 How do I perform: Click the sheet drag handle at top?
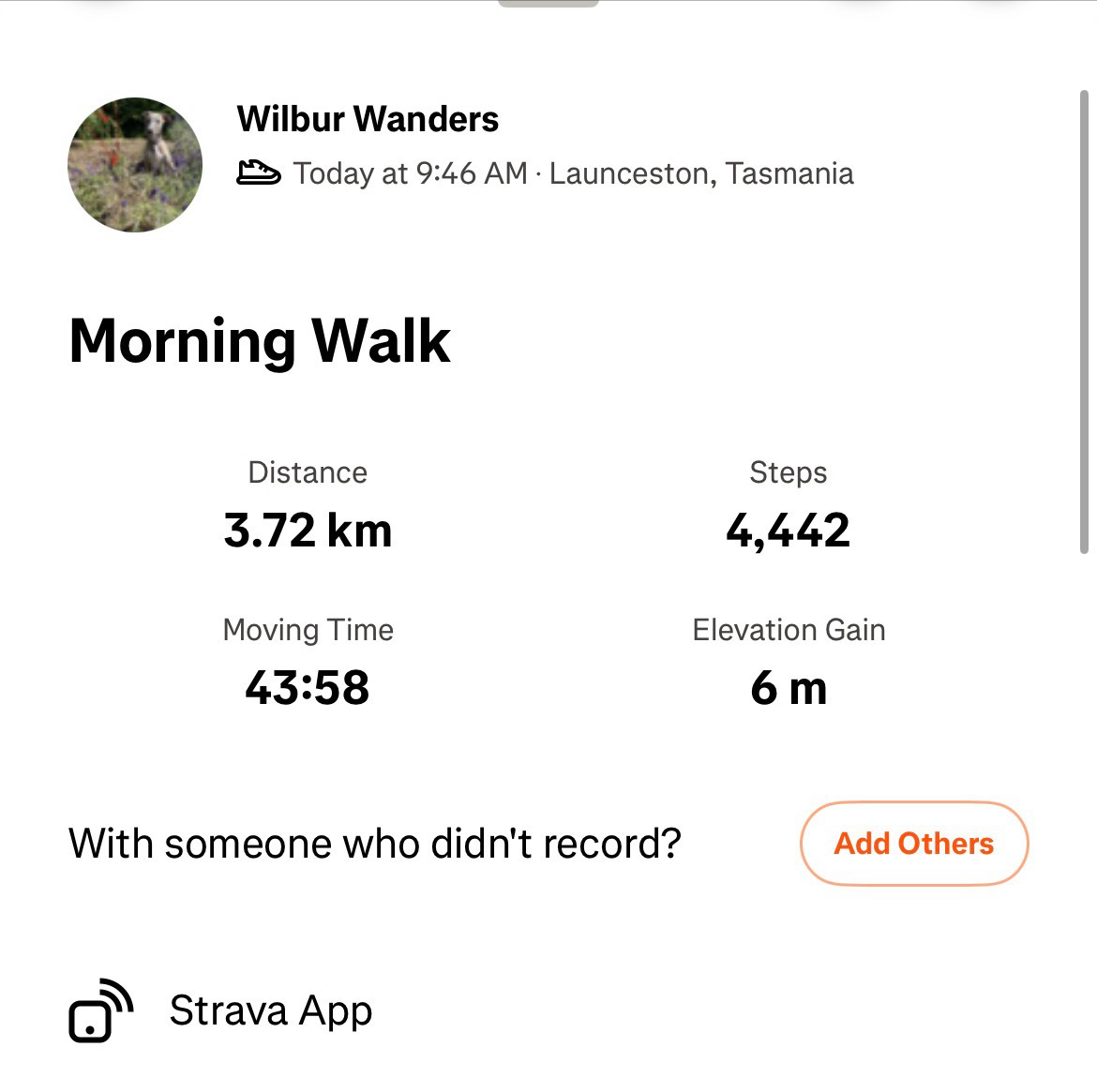[548, 4]
